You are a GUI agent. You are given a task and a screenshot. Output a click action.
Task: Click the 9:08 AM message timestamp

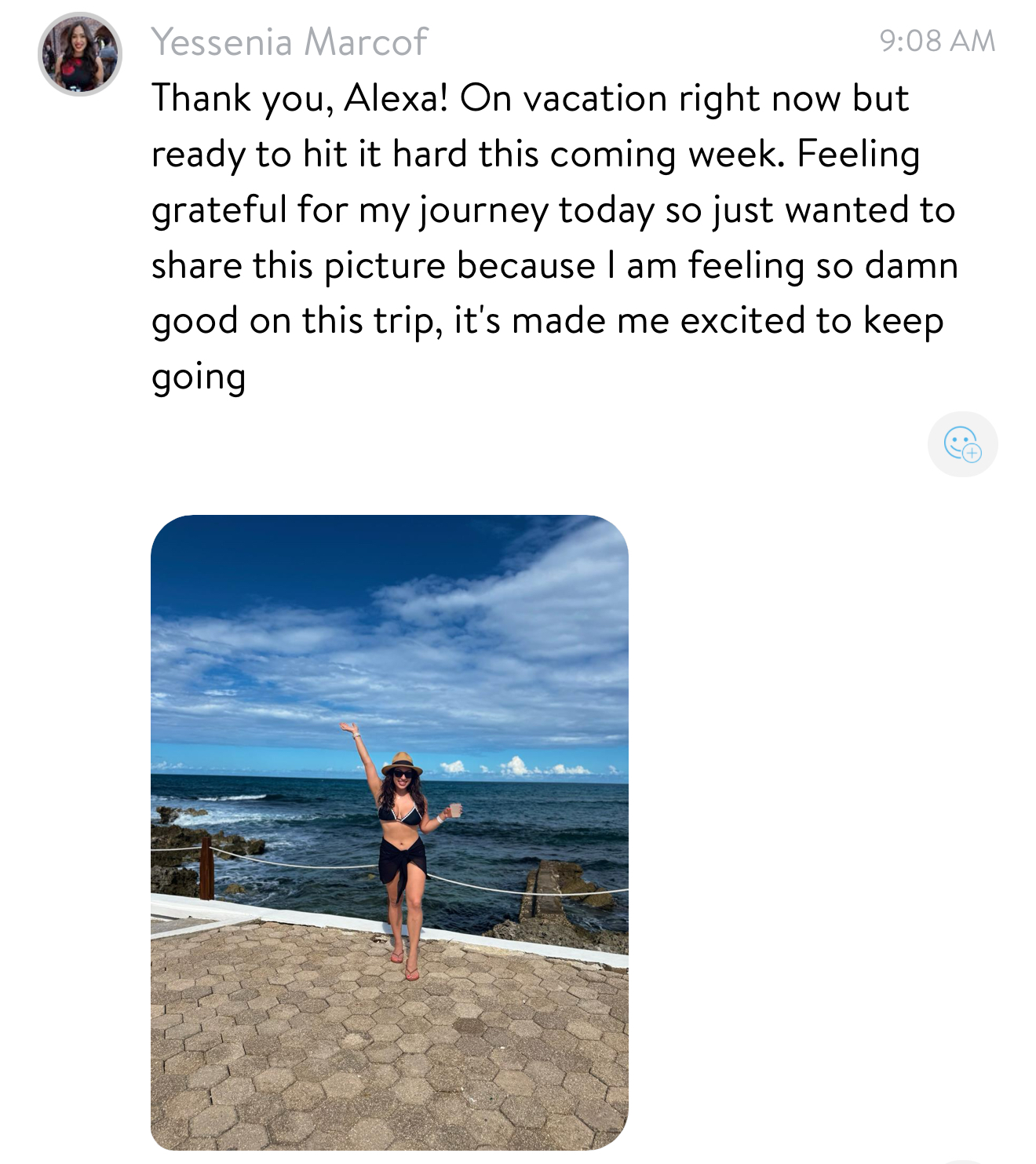point(937,41)
